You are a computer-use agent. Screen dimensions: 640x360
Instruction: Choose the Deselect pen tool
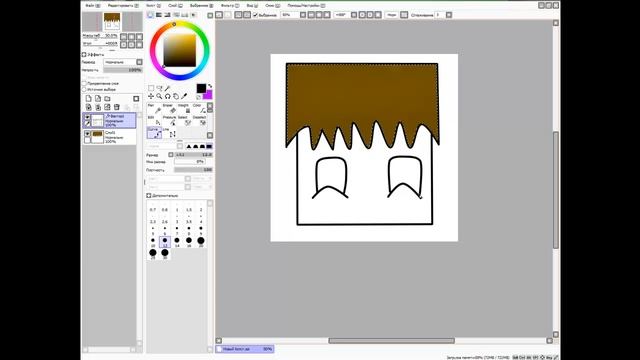pyautogui.click(x=200, y=120)
